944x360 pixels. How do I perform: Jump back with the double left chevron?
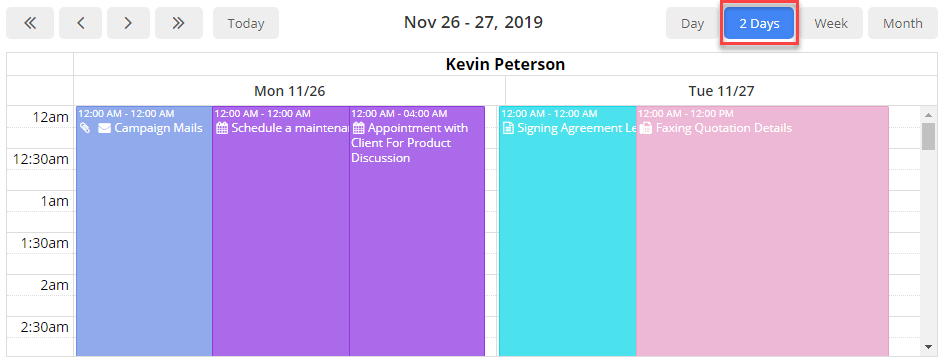[x=30, y=23]
